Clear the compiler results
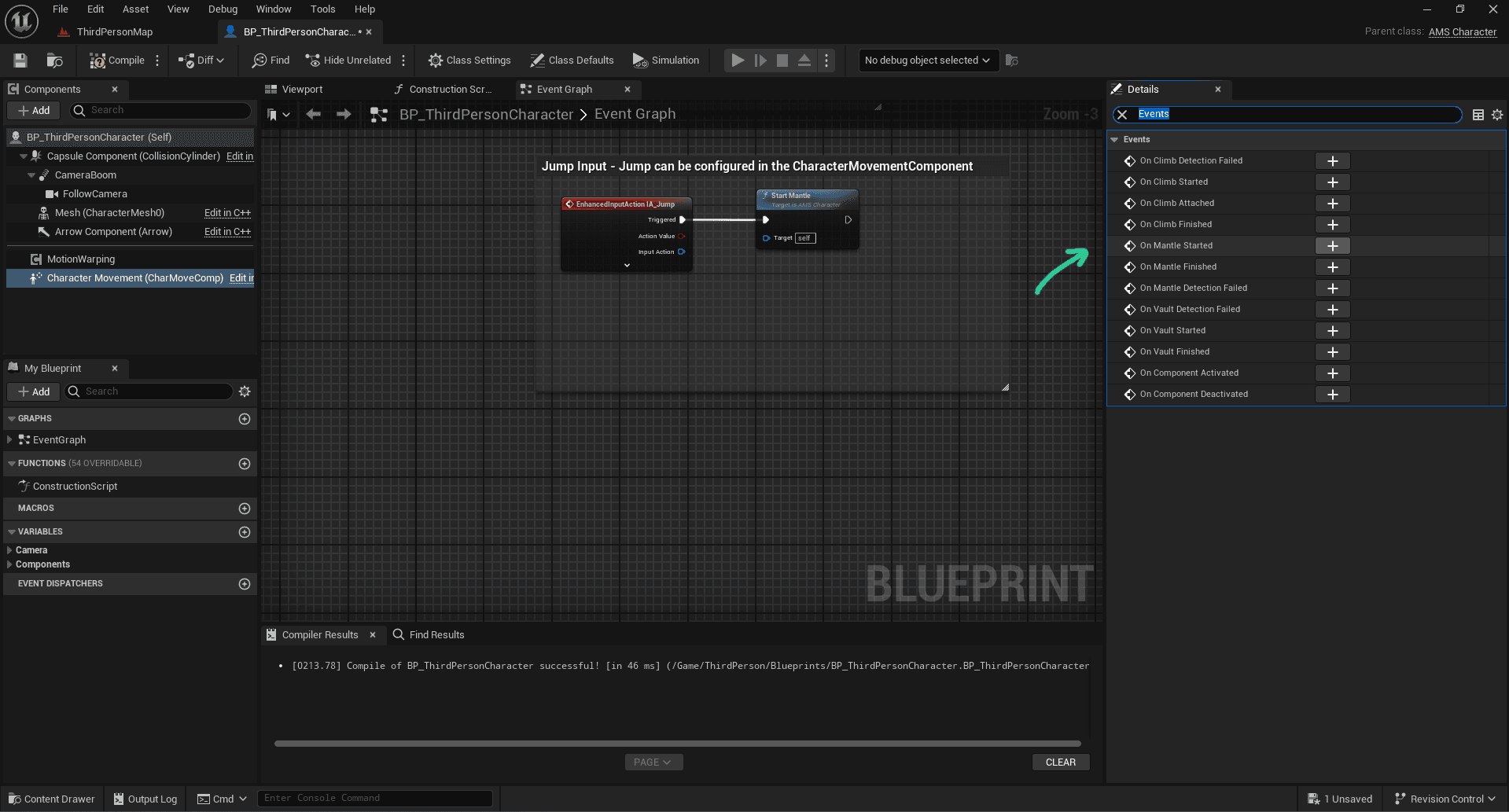This screenshot has width=1509, height=812. (1061, 762)
